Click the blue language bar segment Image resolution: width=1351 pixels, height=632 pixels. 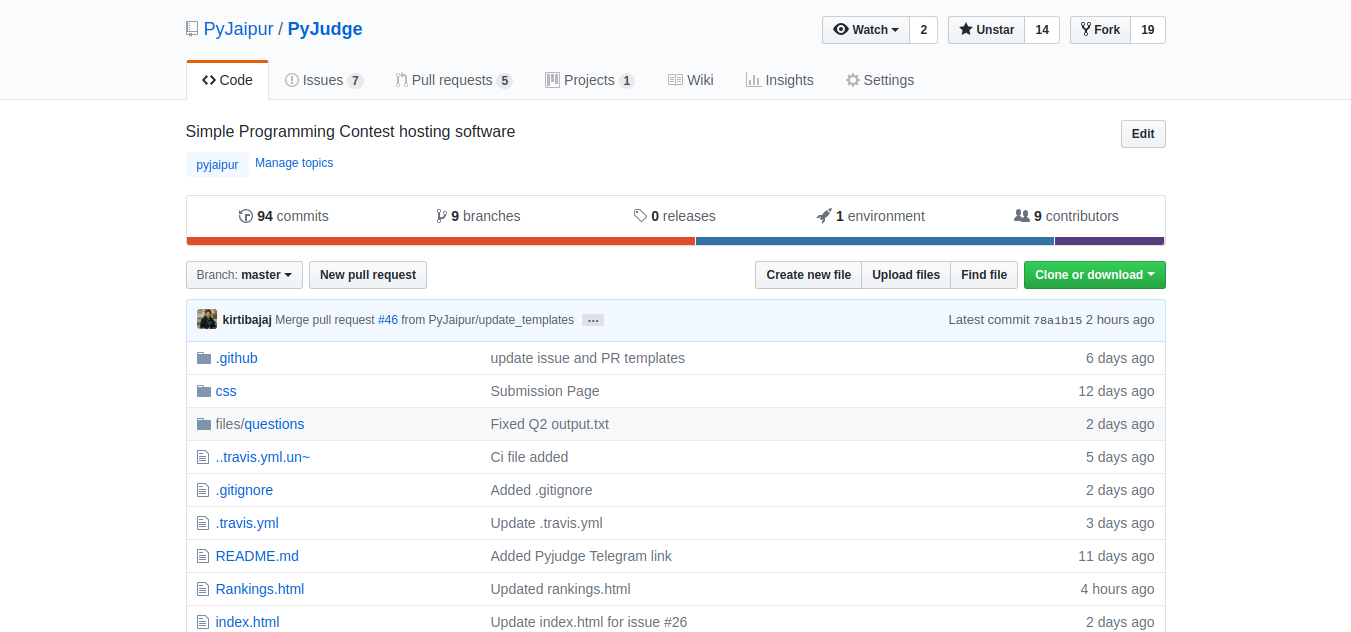point(875,241)
